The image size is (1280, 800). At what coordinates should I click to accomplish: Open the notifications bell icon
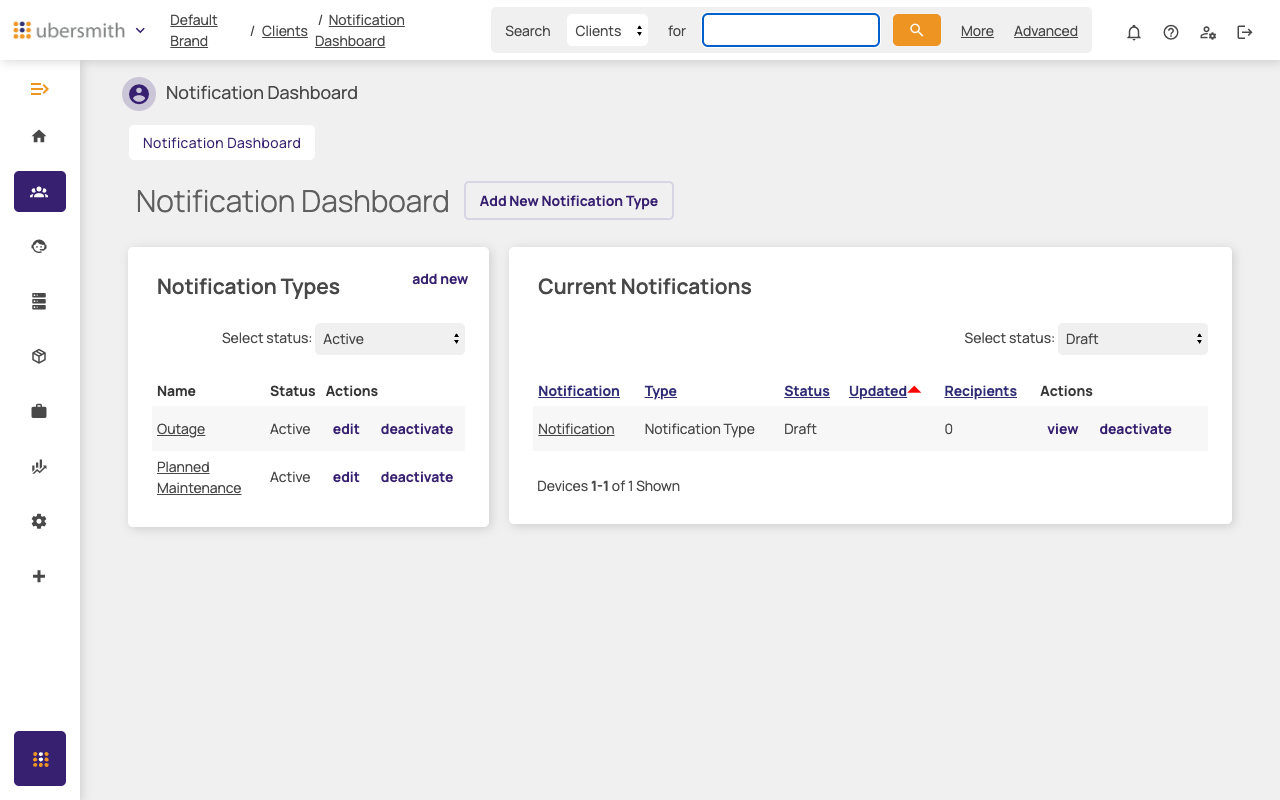(1134, 32)
